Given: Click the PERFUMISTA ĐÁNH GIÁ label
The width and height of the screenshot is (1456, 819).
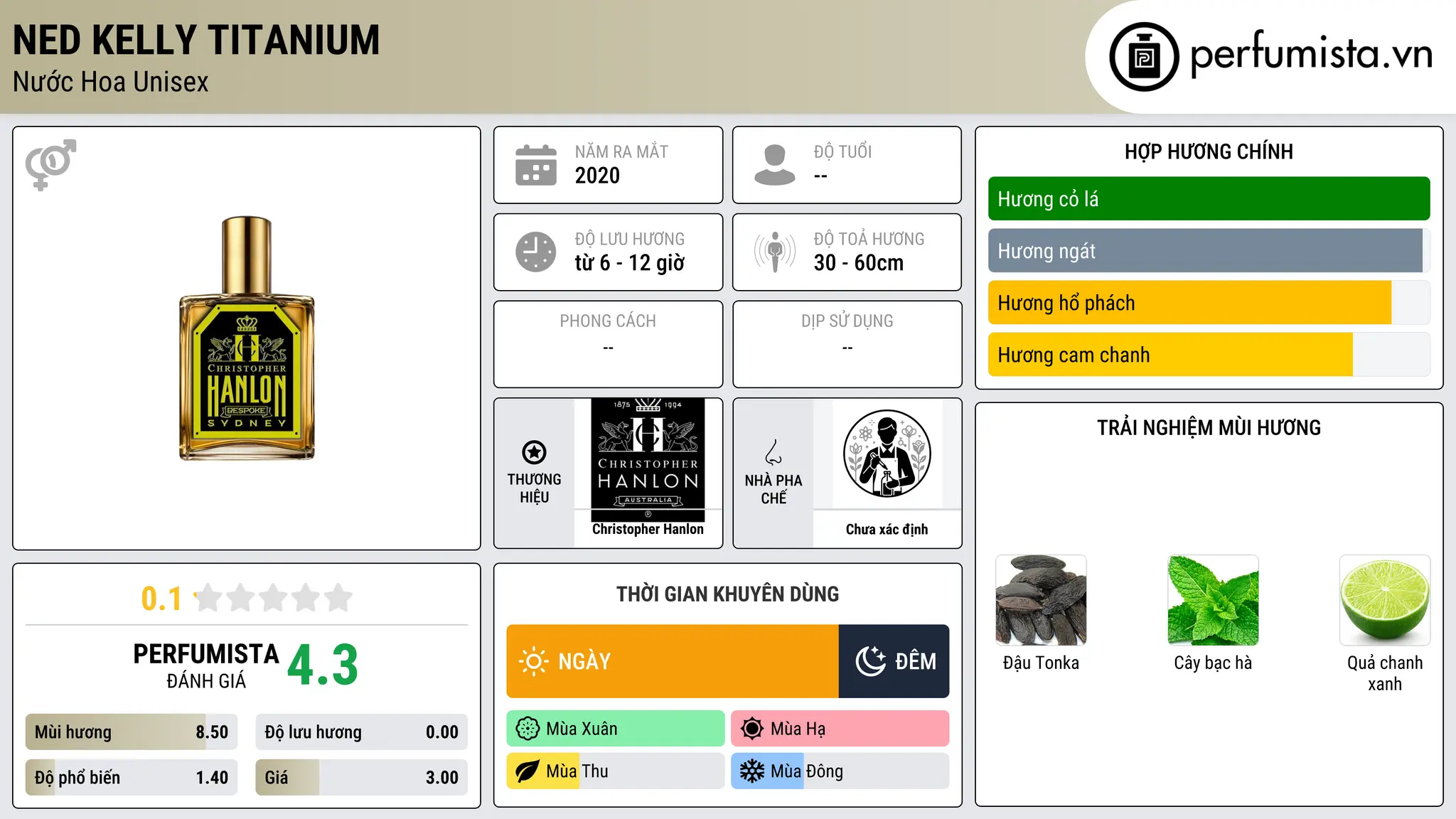Looking at the screenshot, I should coord(206,665).
